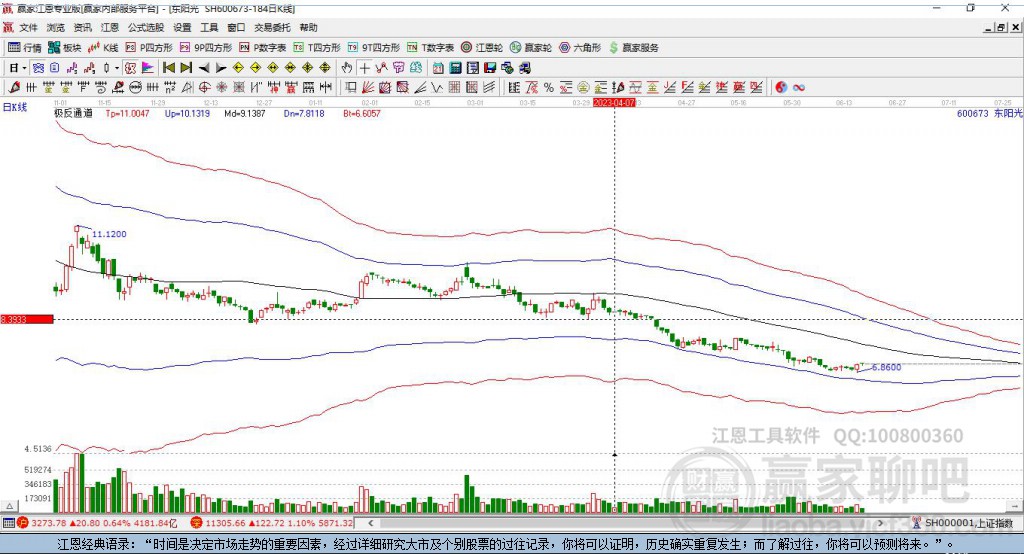The width and height of the screenshot is (1024, 554).
Task: Open the calculator icon
Action: (455, 68)
